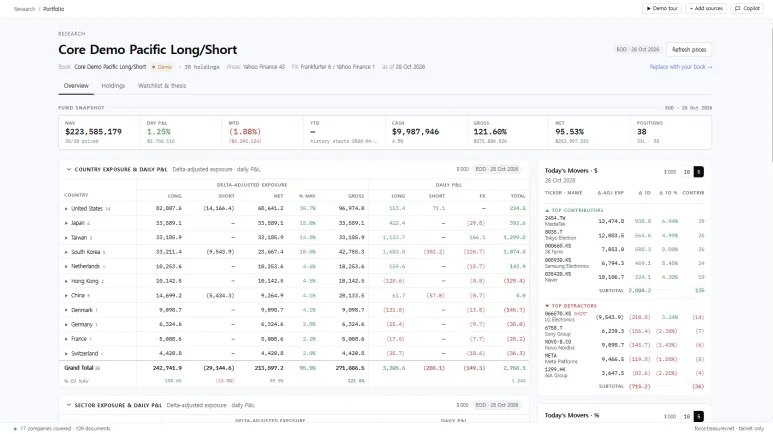The width and height of the screenshot is (773, 434).
Task: Expand the Netherlands country row
Action: (66, 266)
